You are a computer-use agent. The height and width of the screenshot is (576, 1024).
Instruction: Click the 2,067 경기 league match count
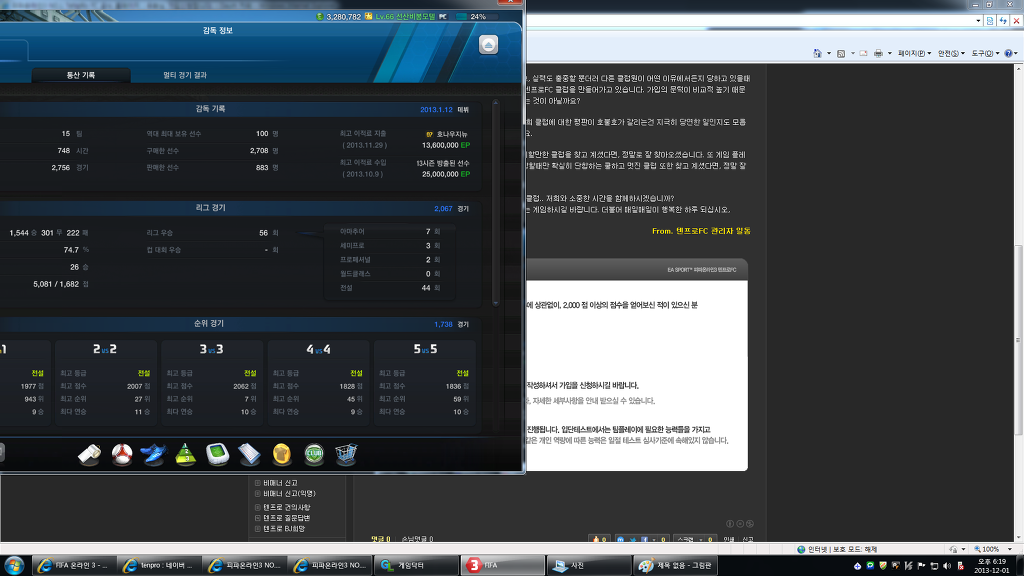click(x=451, y=209)
